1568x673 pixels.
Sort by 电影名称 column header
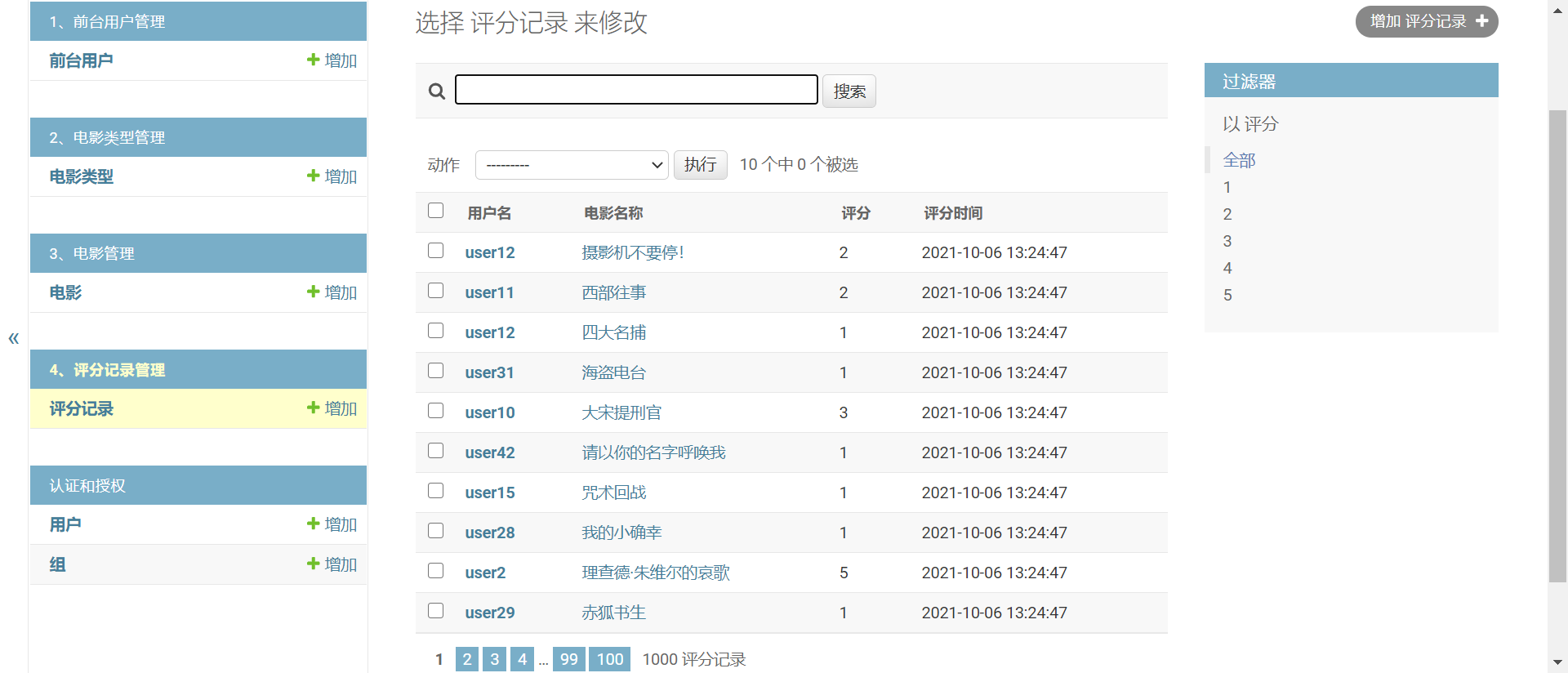click(x=613, y=213)
